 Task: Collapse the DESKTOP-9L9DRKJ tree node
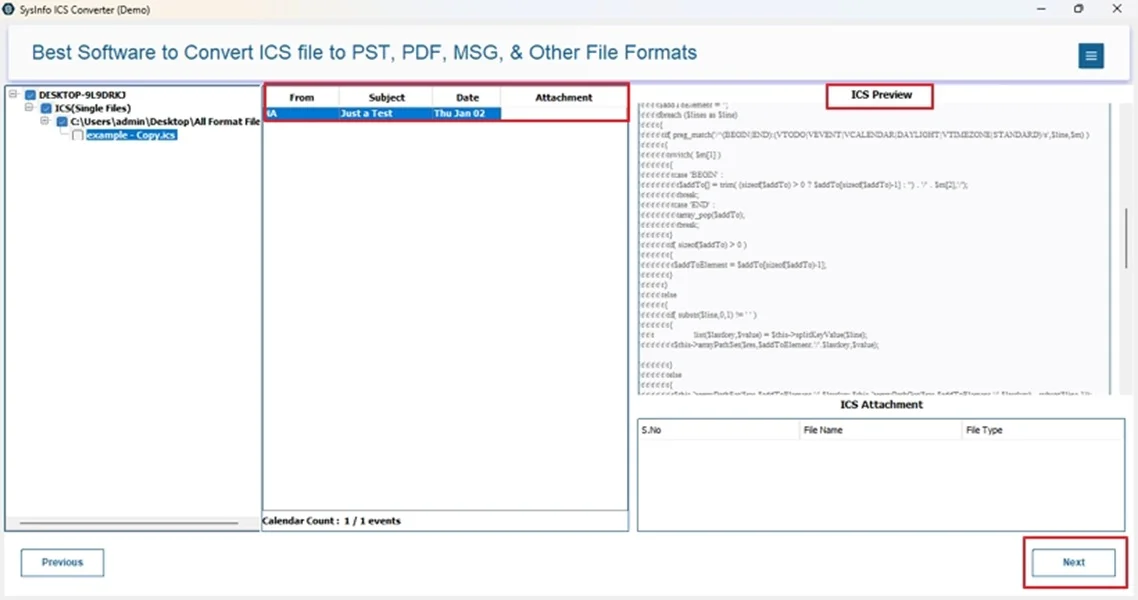tap(13, 94)
